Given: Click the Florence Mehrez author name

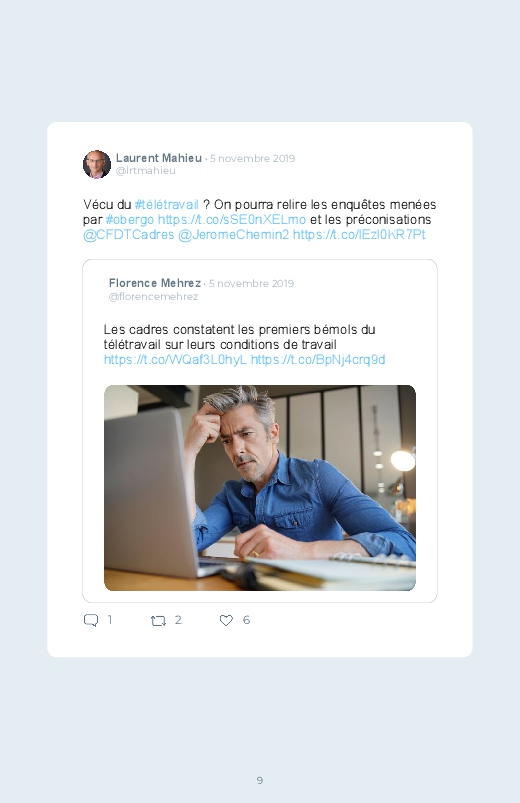Looking at the screenshot, I should [155, 283].
